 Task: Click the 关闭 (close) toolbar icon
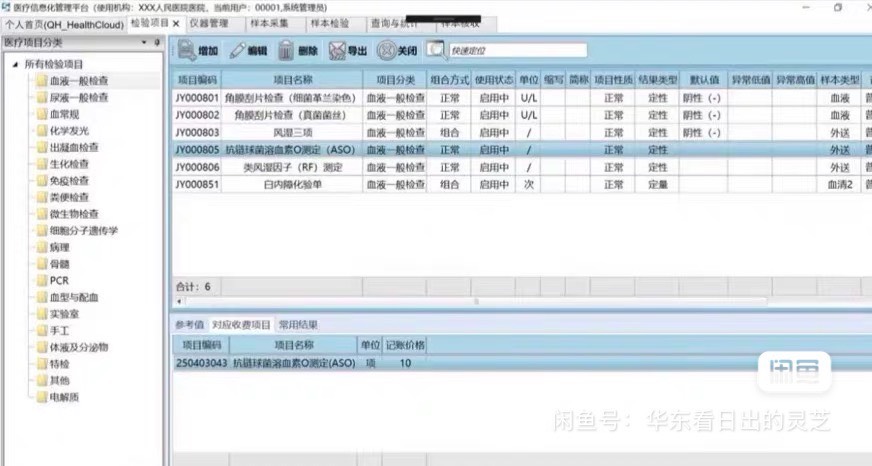click(x=386, y=51)
